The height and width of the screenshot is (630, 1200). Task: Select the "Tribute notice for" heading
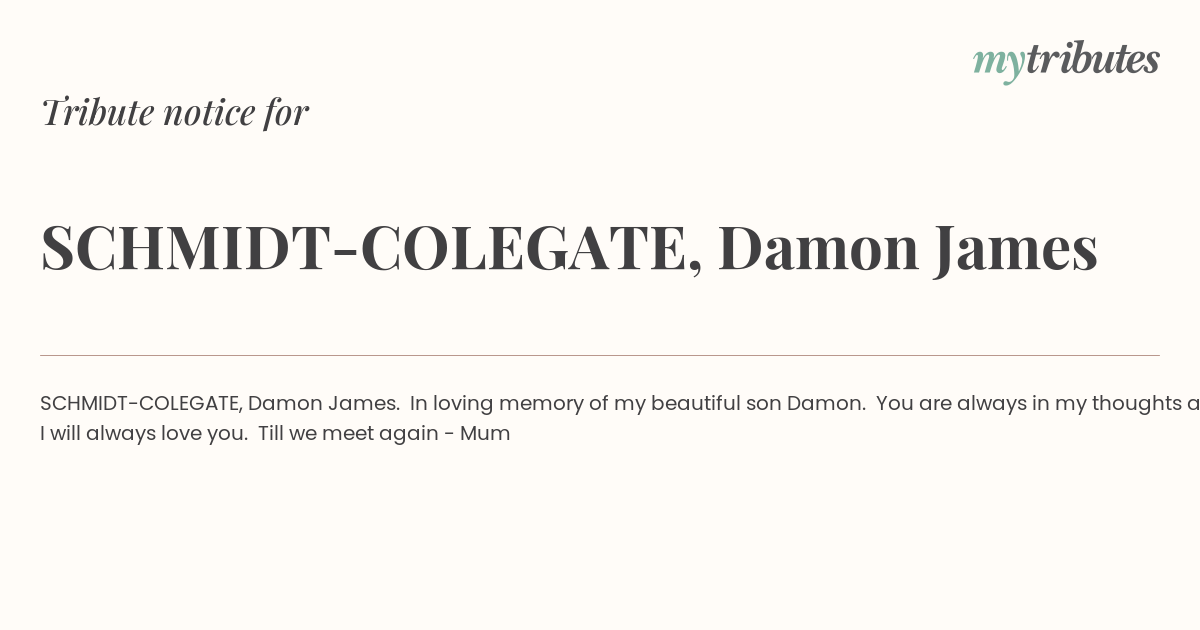click(x=175, y=112)
